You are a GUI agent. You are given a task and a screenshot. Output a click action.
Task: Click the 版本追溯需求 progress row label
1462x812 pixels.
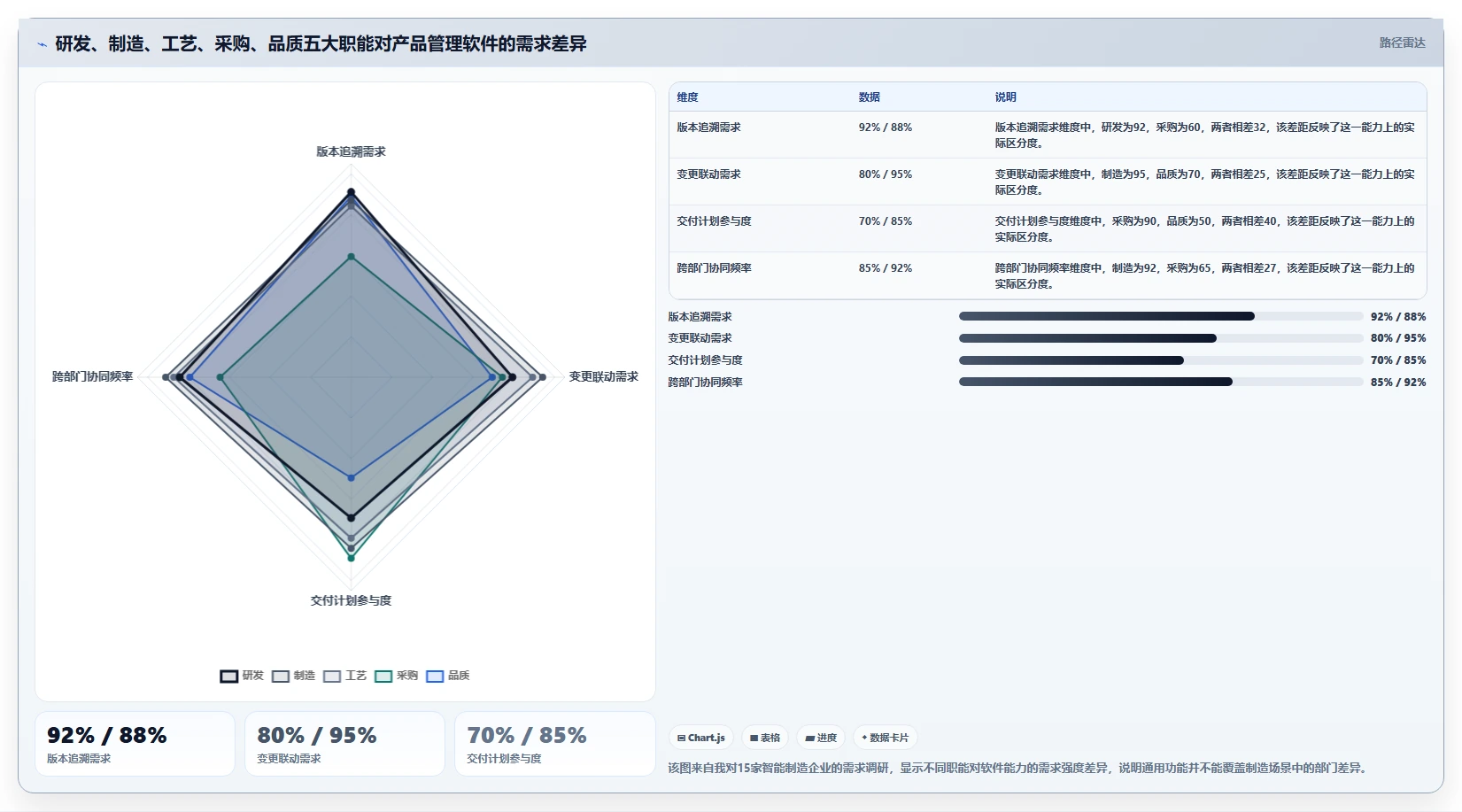[x=700, y=317]
